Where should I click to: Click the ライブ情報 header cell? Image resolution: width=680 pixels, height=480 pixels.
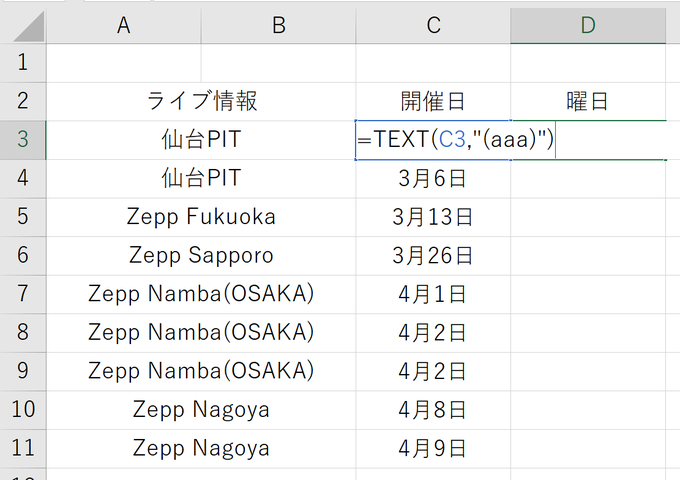(201, 101)
